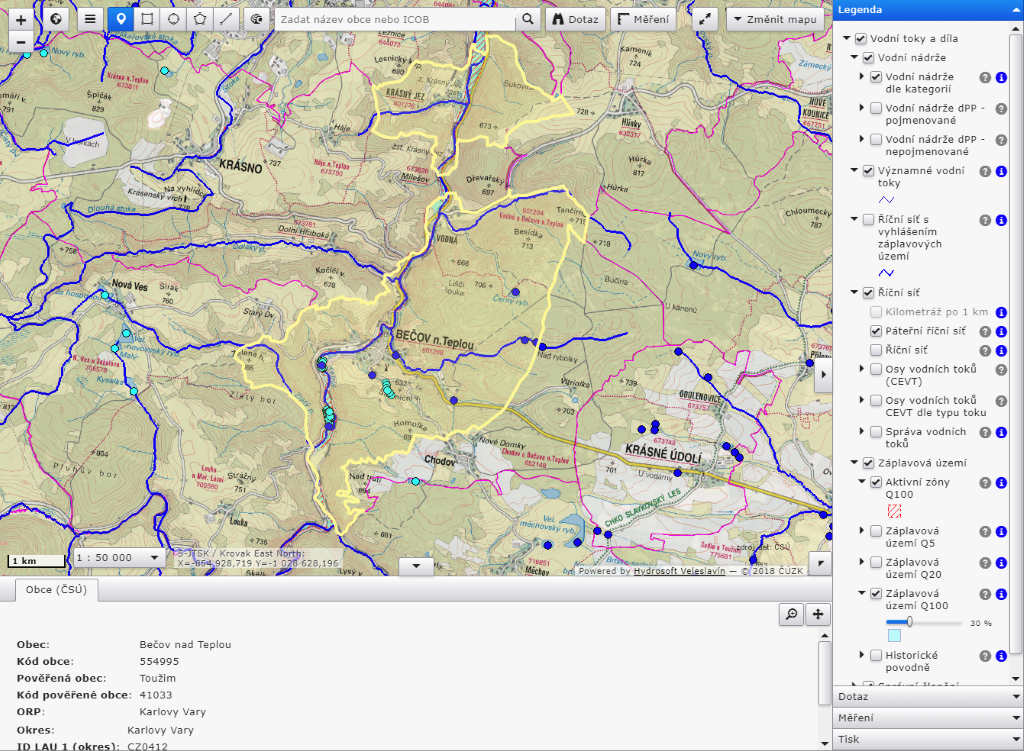Show info for Záplavová území Q20
1024x751 pixels.
(1001, 563)
